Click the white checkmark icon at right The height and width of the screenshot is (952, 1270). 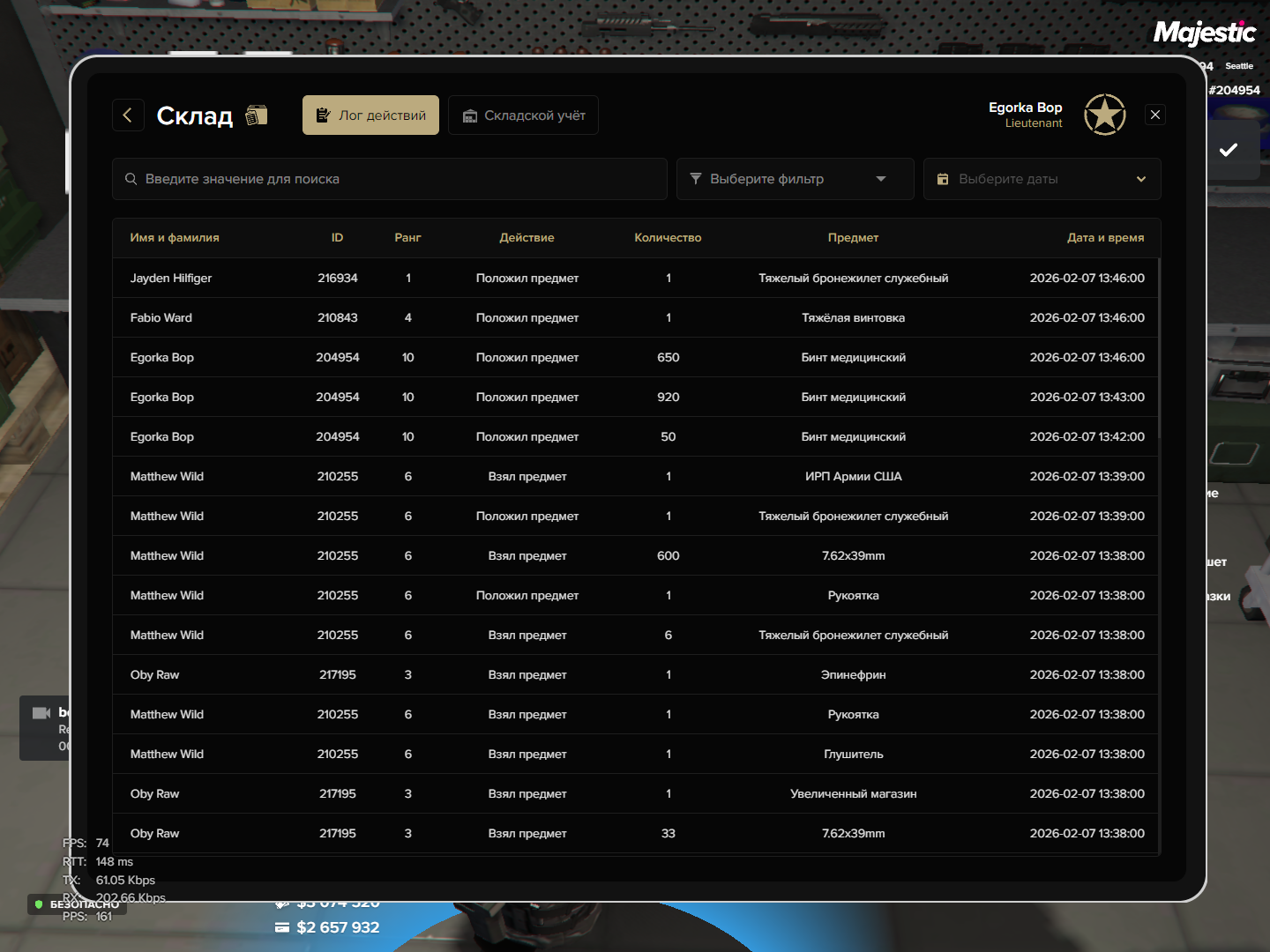point(1228,150)
